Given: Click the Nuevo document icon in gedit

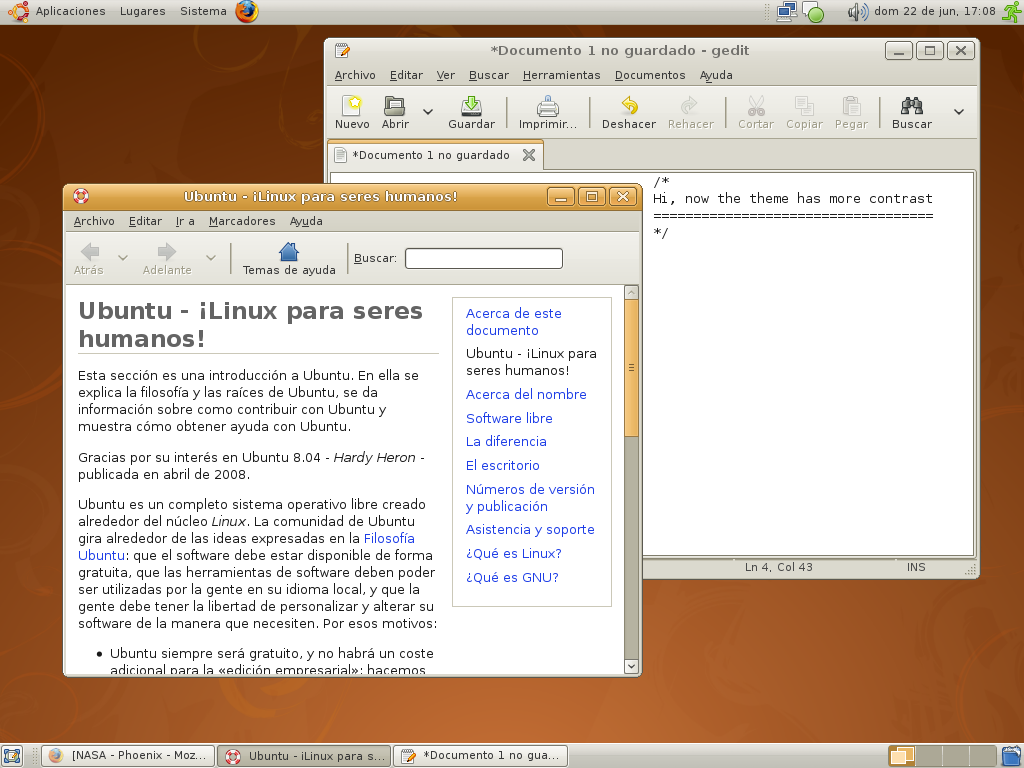Looking at the screenshot, I should tap(352, 106).
